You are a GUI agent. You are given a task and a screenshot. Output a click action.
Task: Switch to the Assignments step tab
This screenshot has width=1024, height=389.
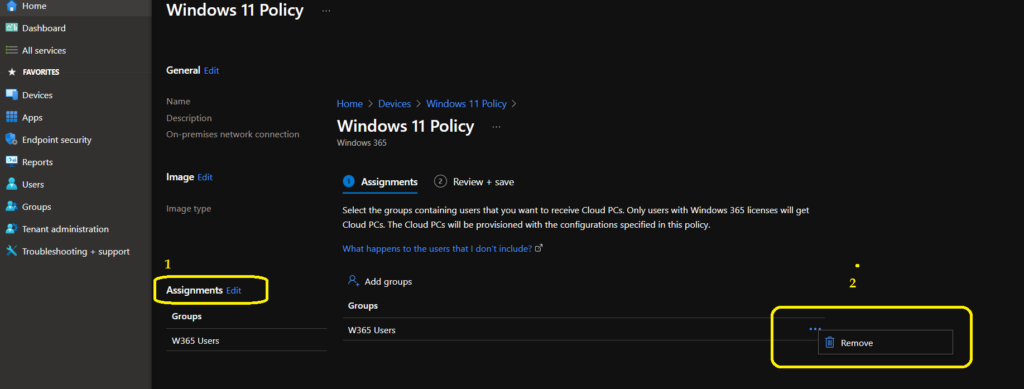[380, 182]
